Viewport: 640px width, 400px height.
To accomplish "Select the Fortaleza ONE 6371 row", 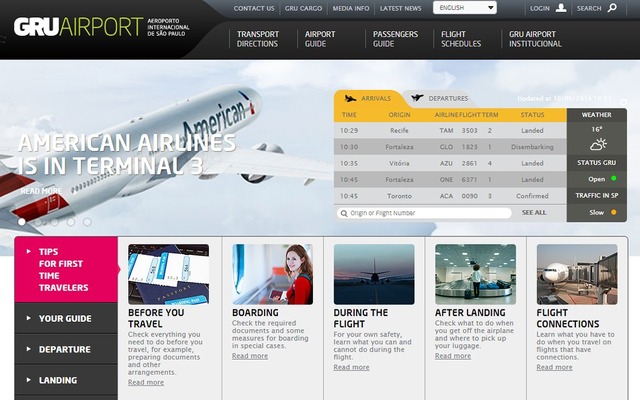I will 450,180.
